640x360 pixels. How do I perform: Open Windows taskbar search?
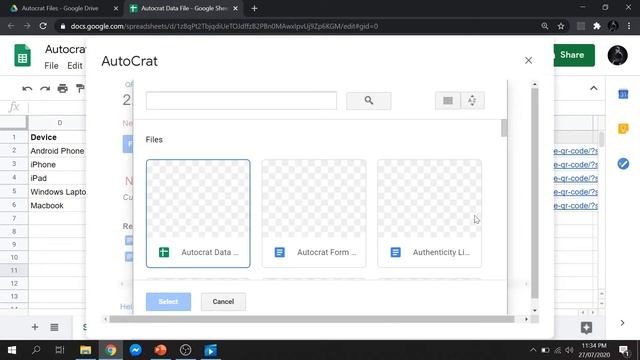point(36,350)
